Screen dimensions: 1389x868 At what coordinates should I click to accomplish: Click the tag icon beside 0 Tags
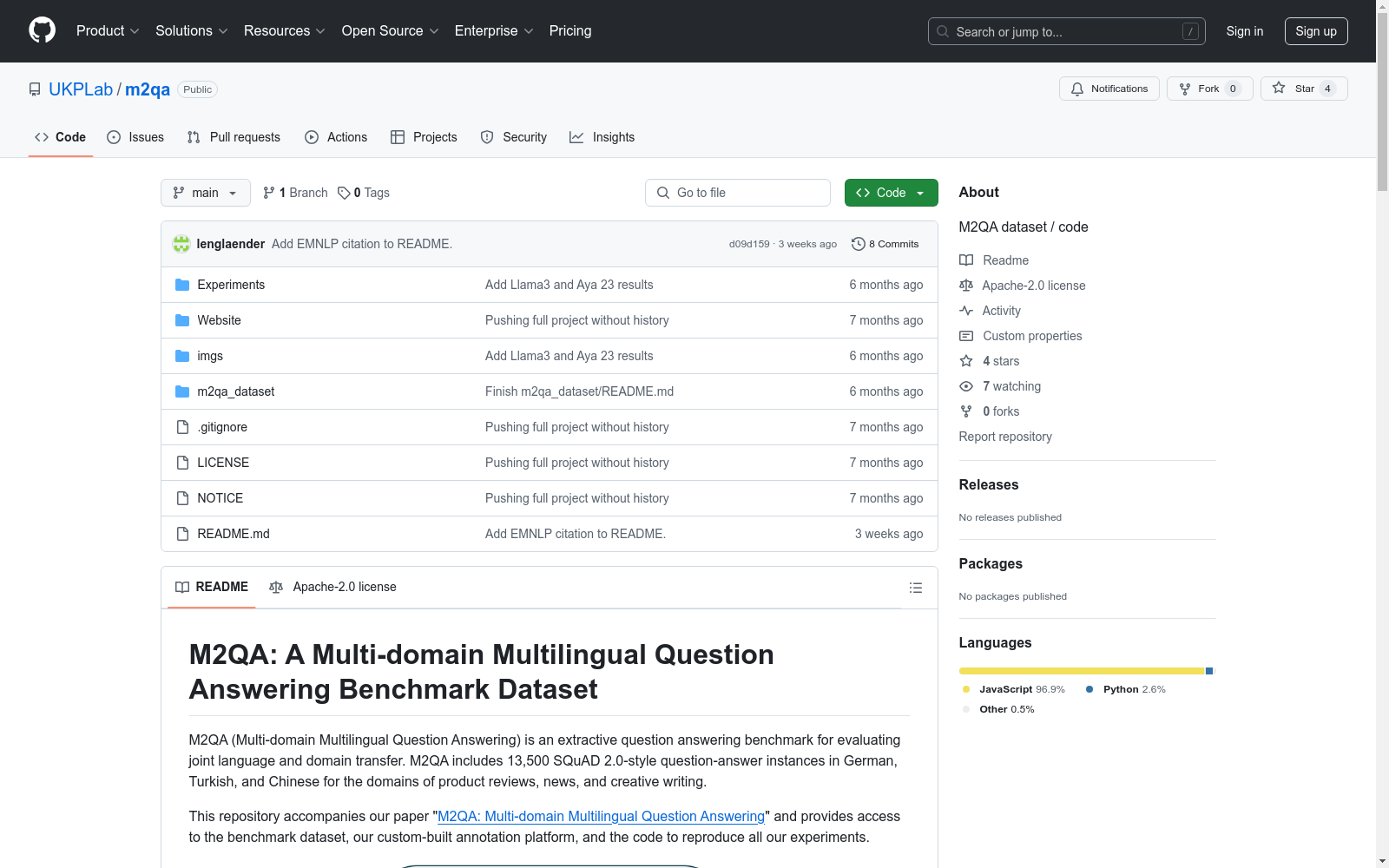(x=344, y=193)
